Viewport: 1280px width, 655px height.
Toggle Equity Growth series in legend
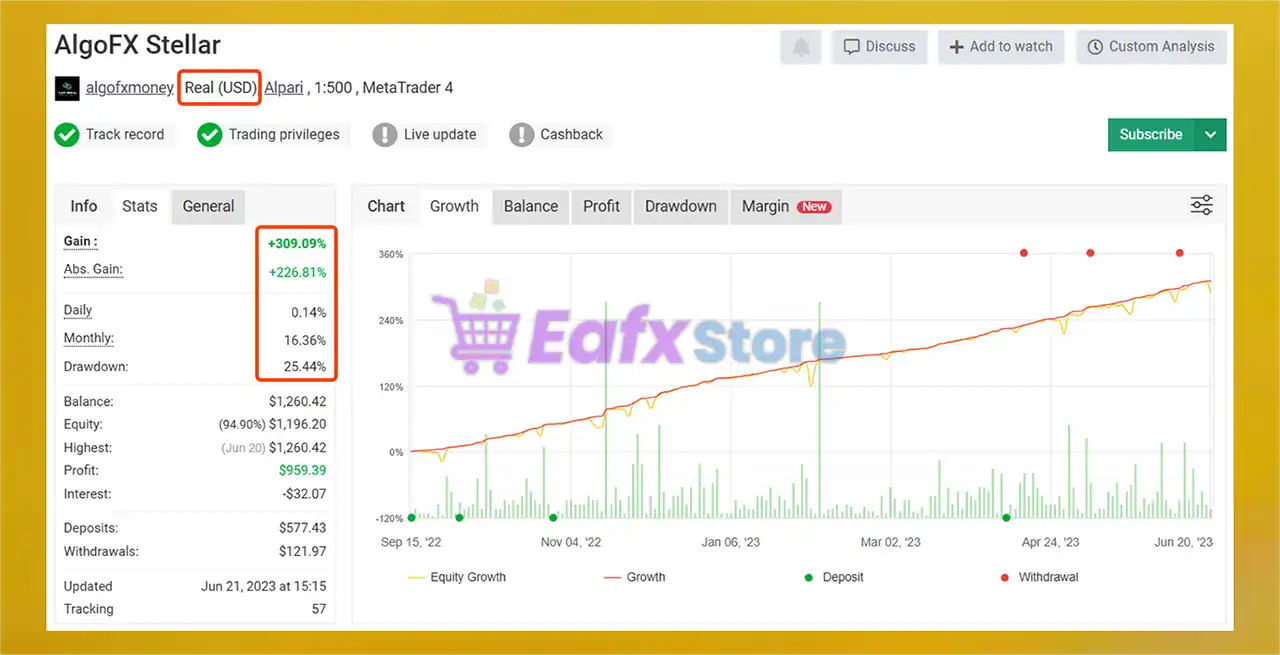pyautogui.click(x=457, y=577)
